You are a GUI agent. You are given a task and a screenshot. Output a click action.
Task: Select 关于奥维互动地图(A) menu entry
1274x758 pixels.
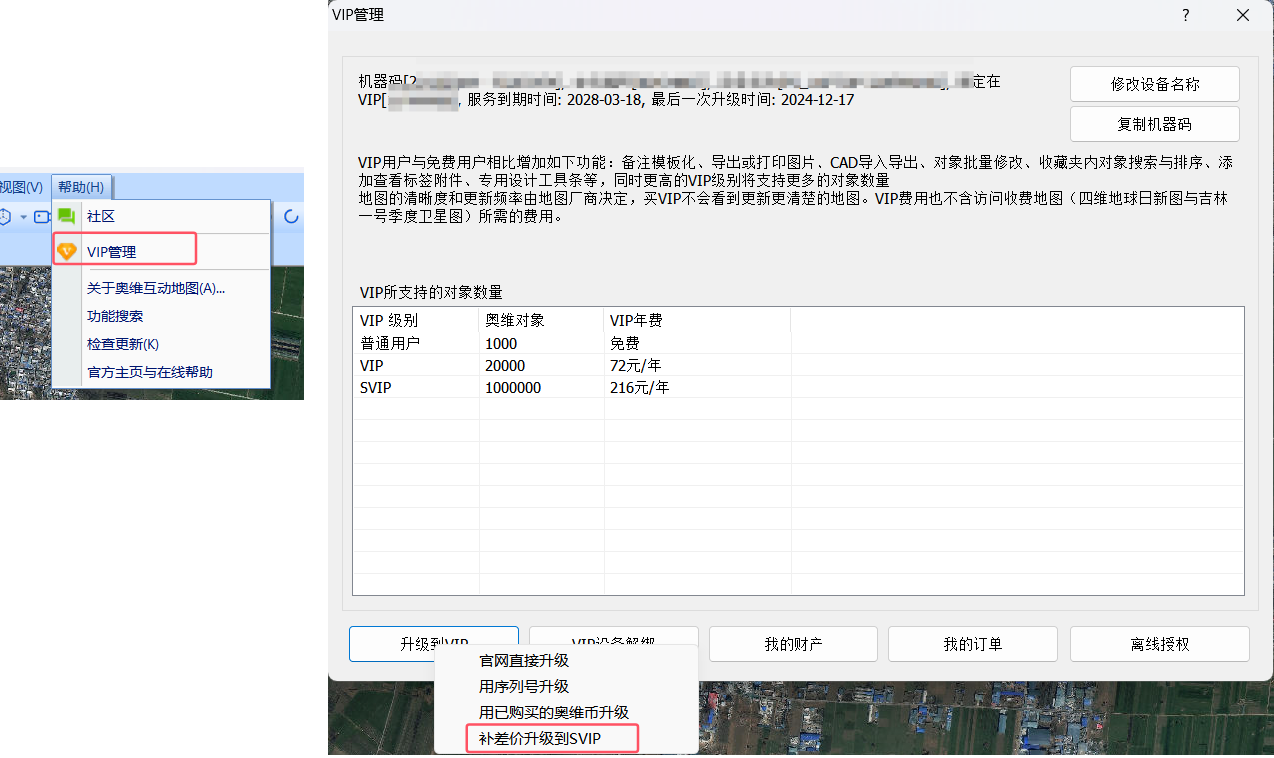pyautogui.click(x=156, y=288)
